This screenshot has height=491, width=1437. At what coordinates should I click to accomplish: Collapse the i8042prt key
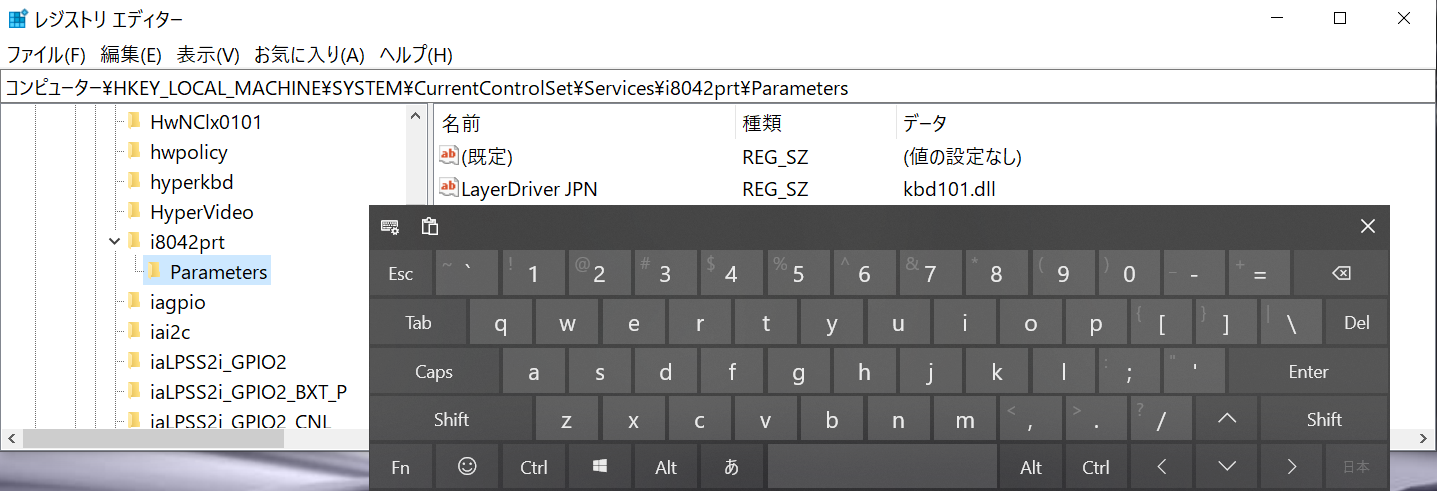click(112, 241)
